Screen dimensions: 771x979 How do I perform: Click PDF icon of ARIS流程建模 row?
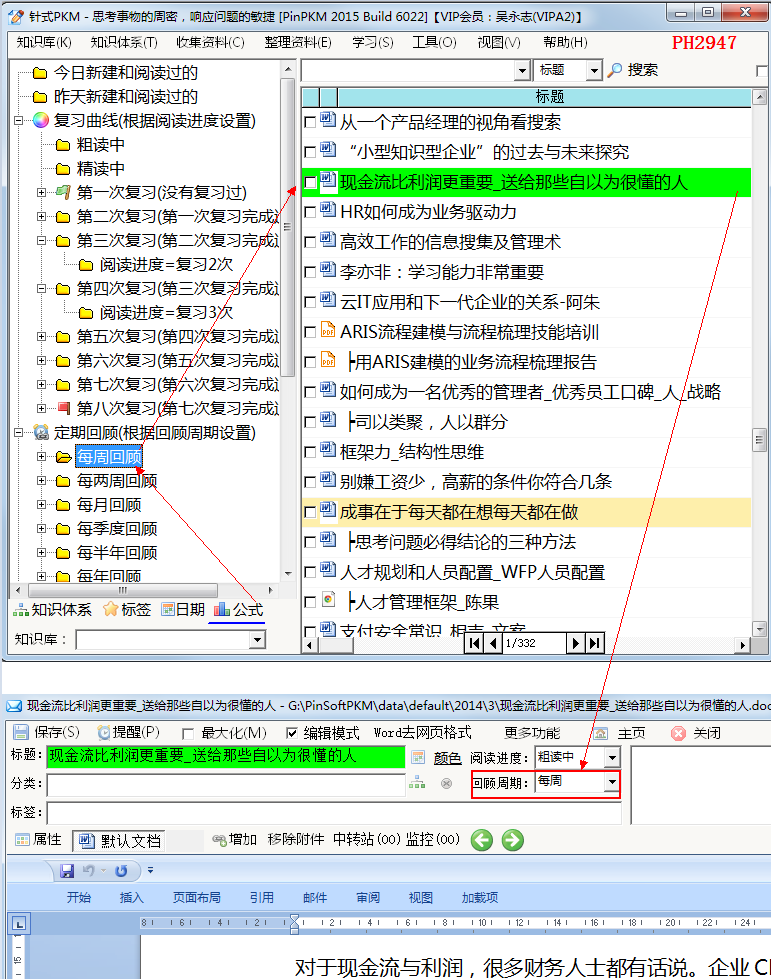328,330
